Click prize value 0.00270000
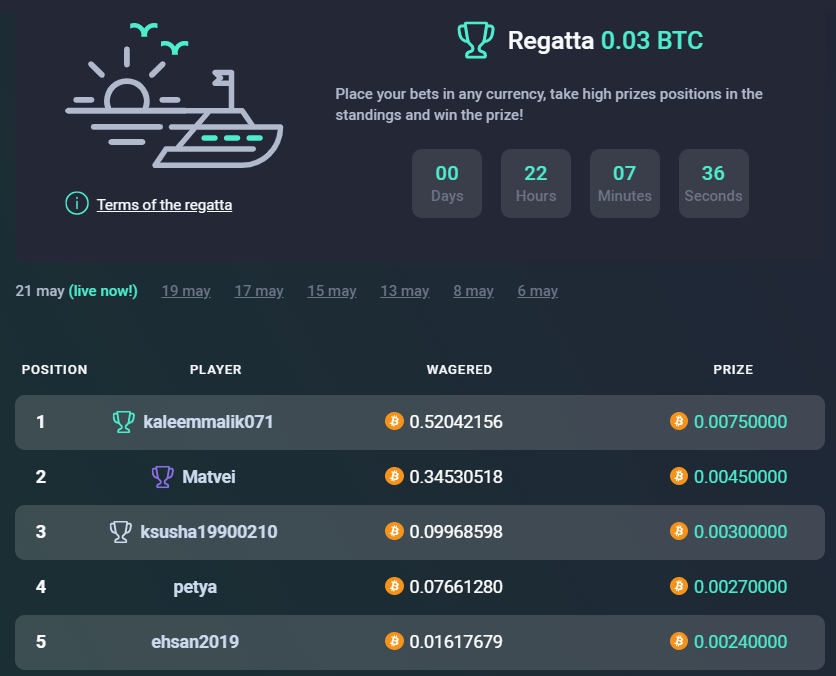Image resolution: width=836 pixels, height=676 pixels. pos(741,586)
